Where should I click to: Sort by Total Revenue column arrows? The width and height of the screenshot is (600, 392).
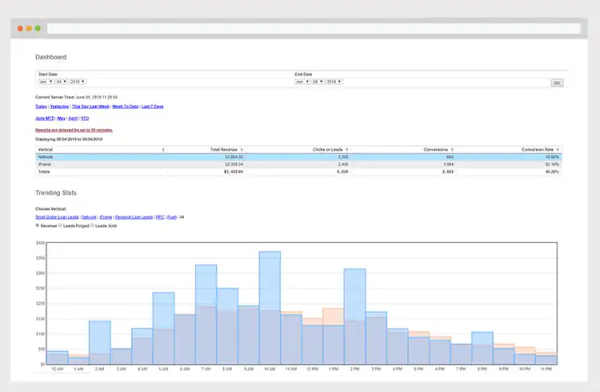242,150
